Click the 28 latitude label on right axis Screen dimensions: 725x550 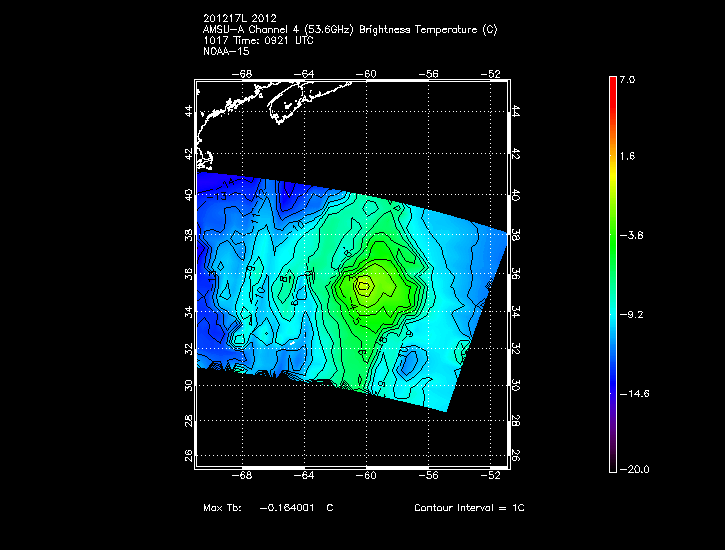click(x=515, y=423)
